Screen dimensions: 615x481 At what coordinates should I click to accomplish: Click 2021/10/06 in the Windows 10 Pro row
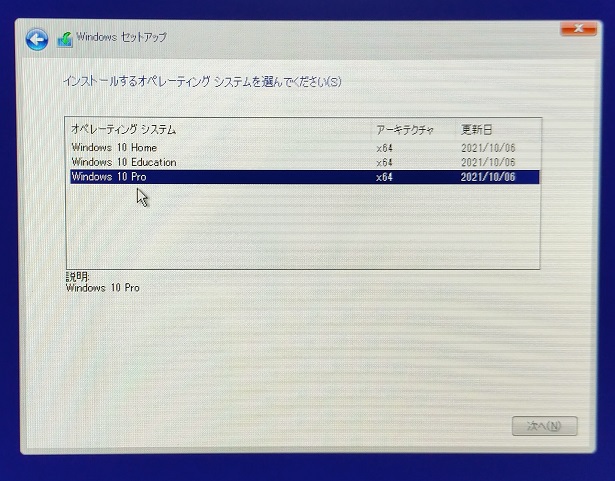tap(488, 177)
